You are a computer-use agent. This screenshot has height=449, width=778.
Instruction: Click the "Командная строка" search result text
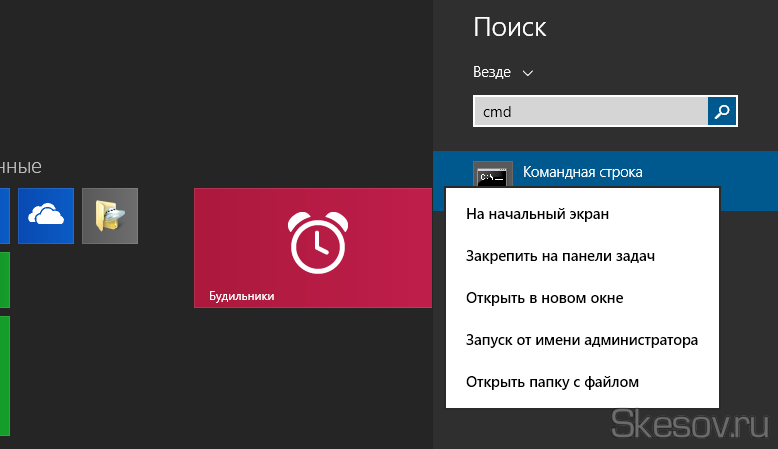click(582, 172)
